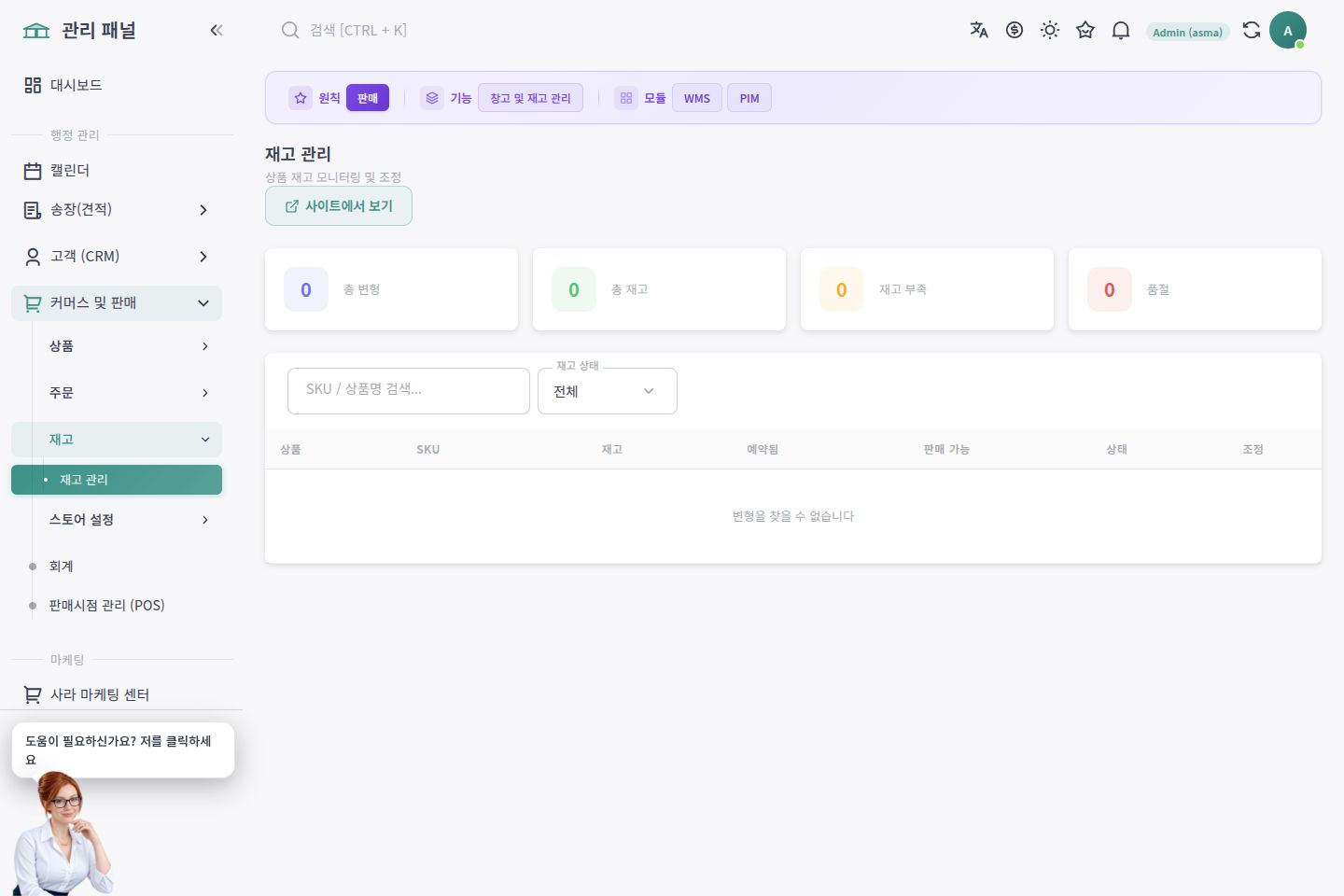1344x896 pixels.
Task: Collapse the 커머스 및 판매 section
Action: [x=117, y=303]
